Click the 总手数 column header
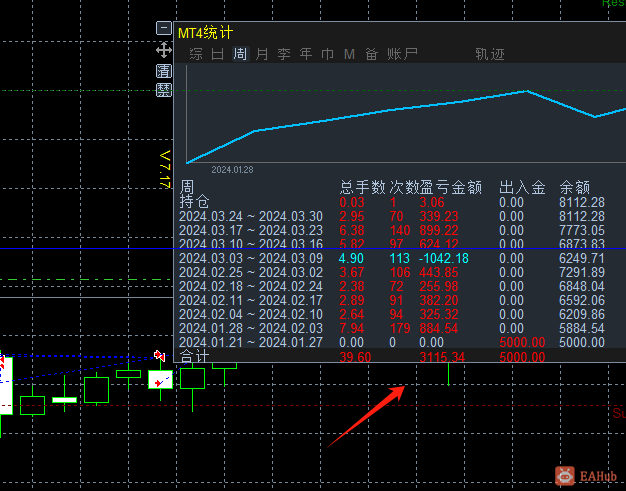Viewport: 626px width, 491px height. pyautogui.click(x=363, y=187)
